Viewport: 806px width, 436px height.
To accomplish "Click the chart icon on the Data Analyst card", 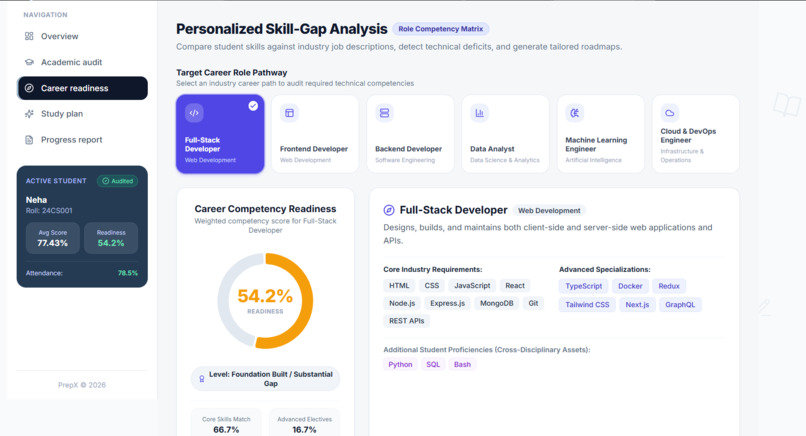I will [x=480, y=113].
